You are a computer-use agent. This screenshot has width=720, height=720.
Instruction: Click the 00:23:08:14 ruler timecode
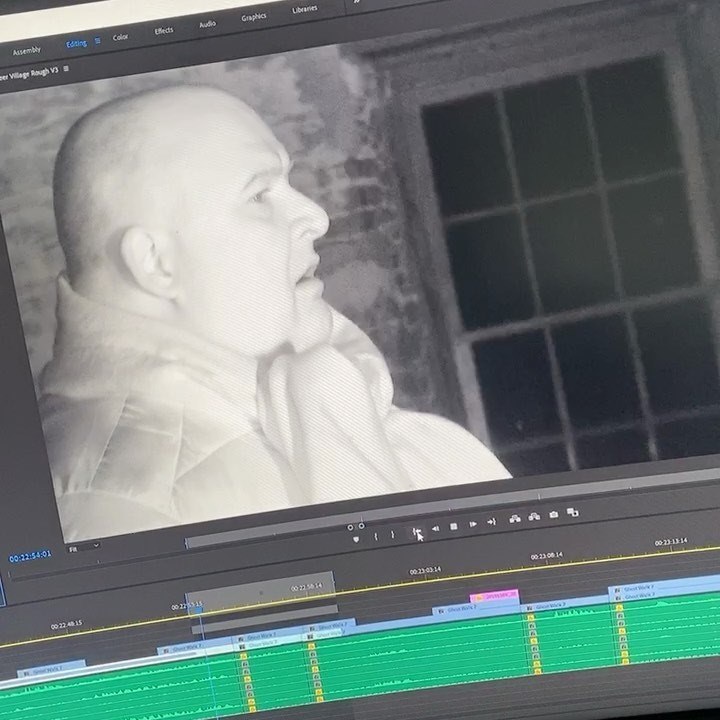tap(546, 556)
